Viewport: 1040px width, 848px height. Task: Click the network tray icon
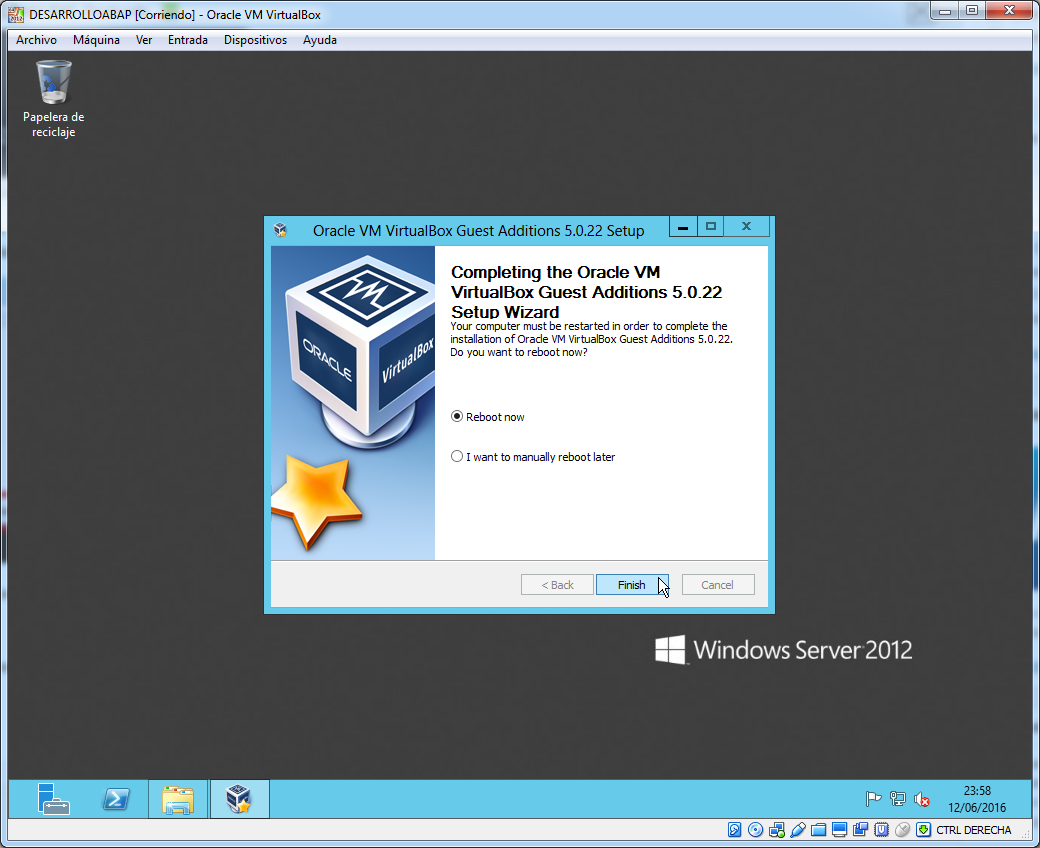click(897, 799)
